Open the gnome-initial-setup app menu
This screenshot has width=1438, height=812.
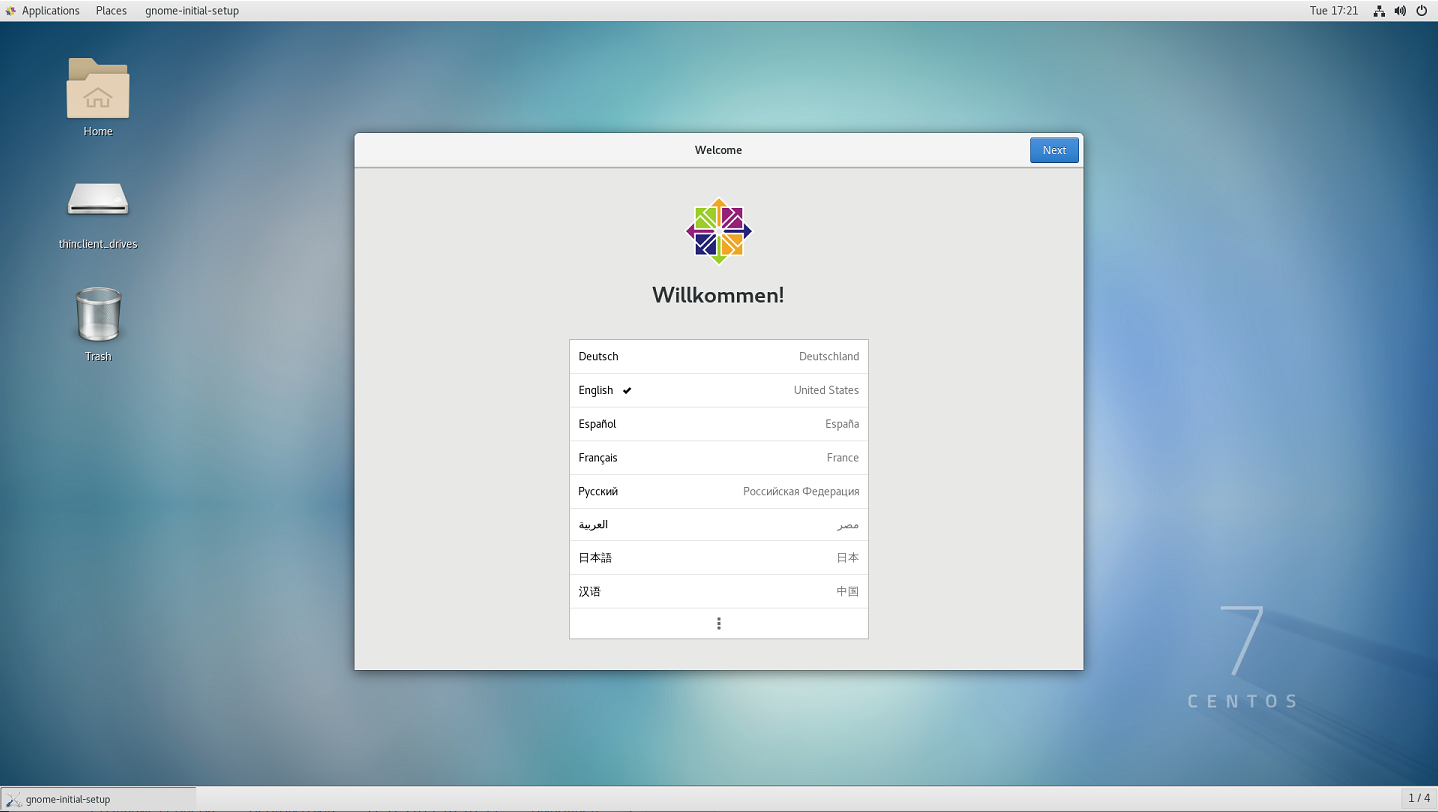[x=191, y=11]
